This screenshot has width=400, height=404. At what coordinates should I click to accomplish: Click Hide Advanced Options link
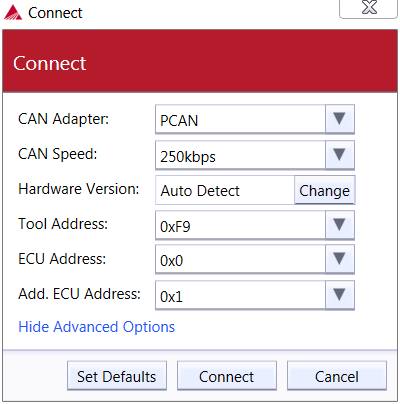97,327
